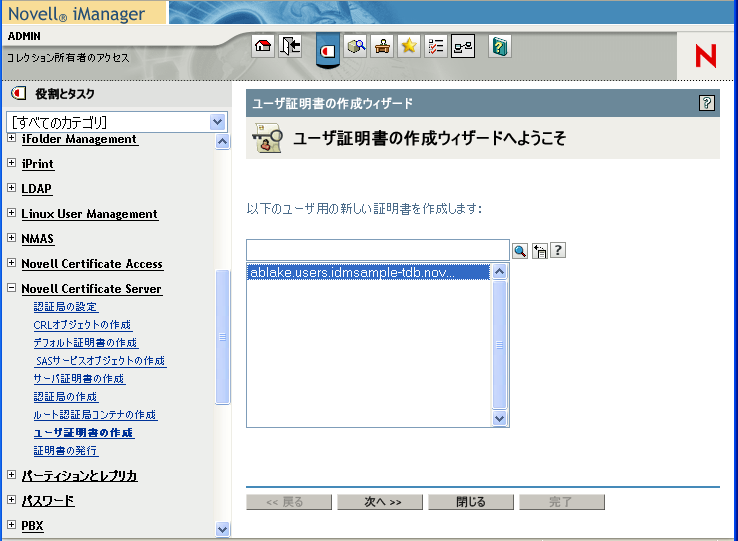Click the 閉じる button
The image size is (738, 541).
(471, 502)
